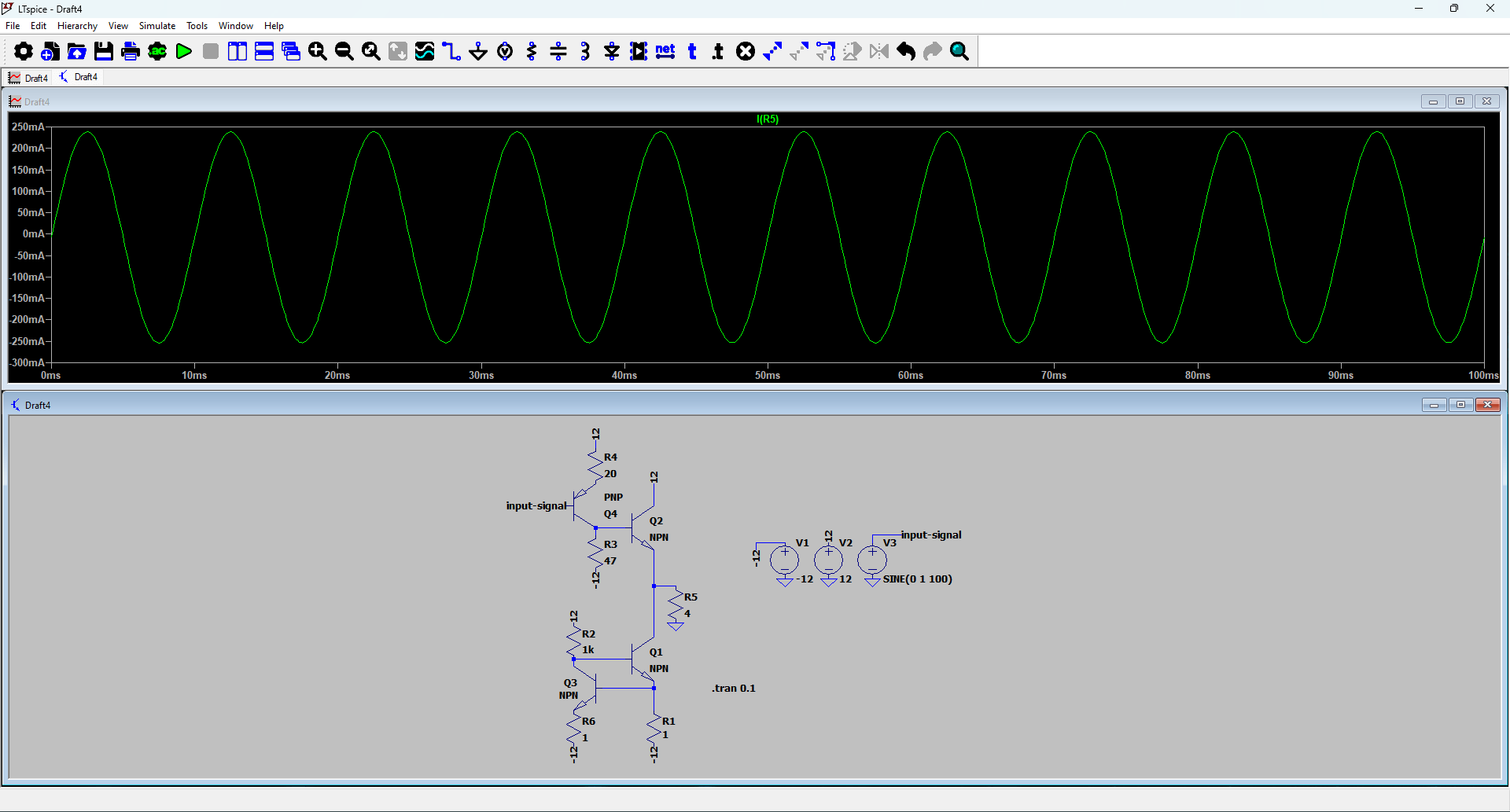Screen dimensions: 1510x812
Task: Select the Inductor tool
Action: pyautogui.click(x=585, y=52)
